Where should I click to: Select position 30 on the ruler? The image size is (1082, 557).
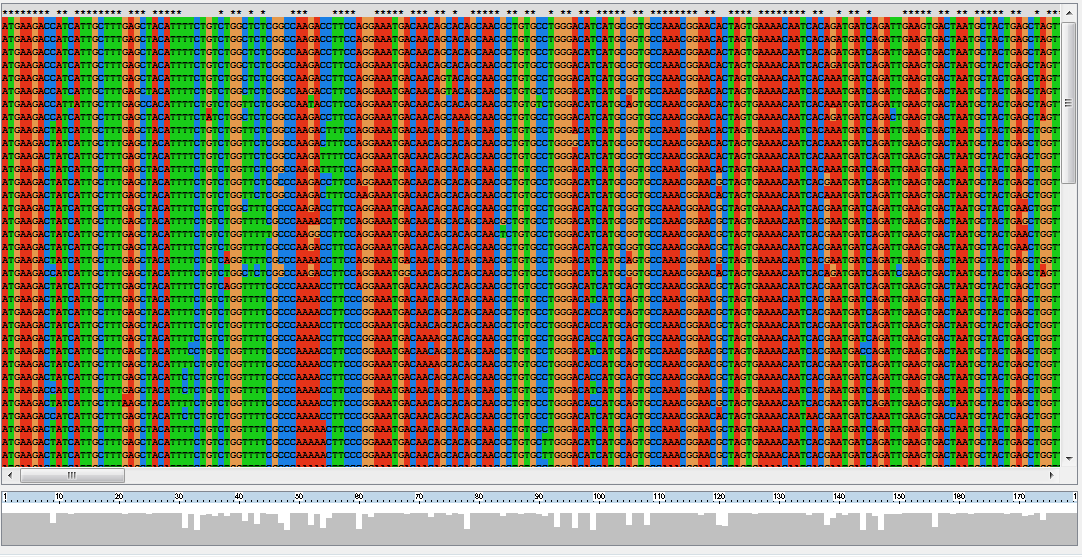[x=179, y=497]
